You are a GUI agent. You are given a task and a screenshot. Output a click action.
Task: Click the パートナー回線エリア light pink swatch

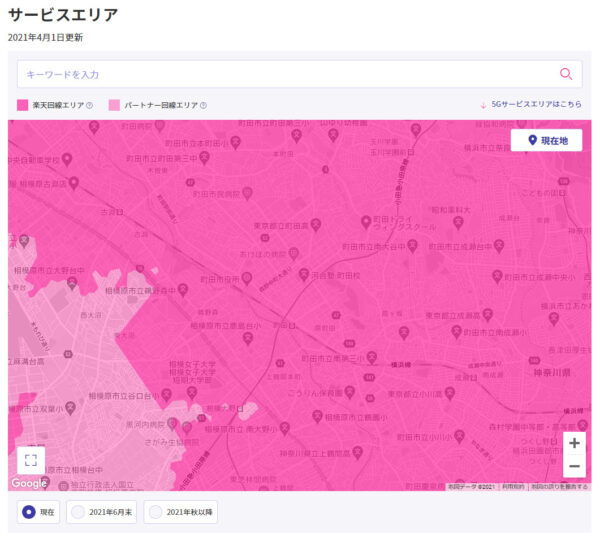tap(114, 105)
